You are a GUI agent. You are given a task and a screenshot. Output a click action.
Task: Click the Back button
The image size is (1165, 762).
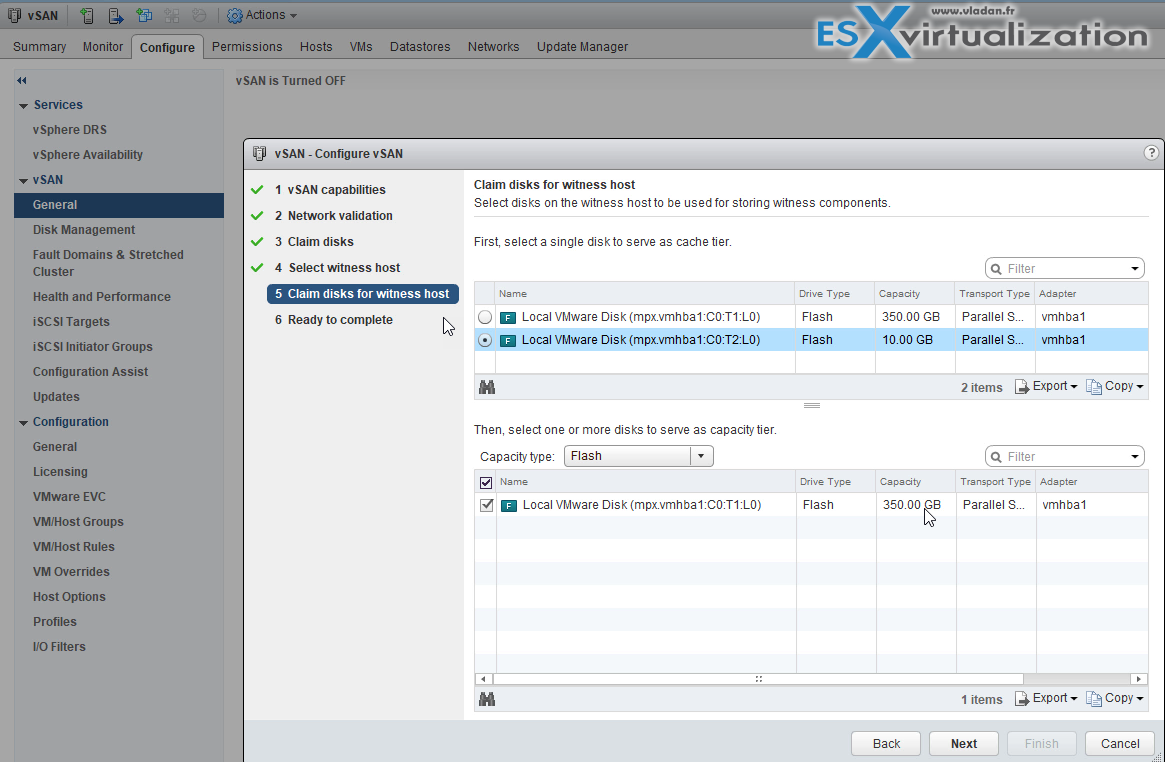click(886, 743)
